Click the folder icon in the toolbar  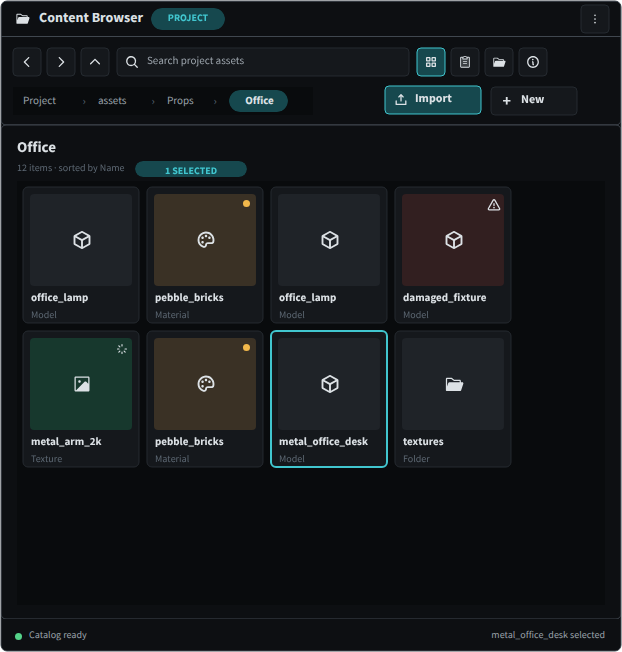[x=499, y=62]
